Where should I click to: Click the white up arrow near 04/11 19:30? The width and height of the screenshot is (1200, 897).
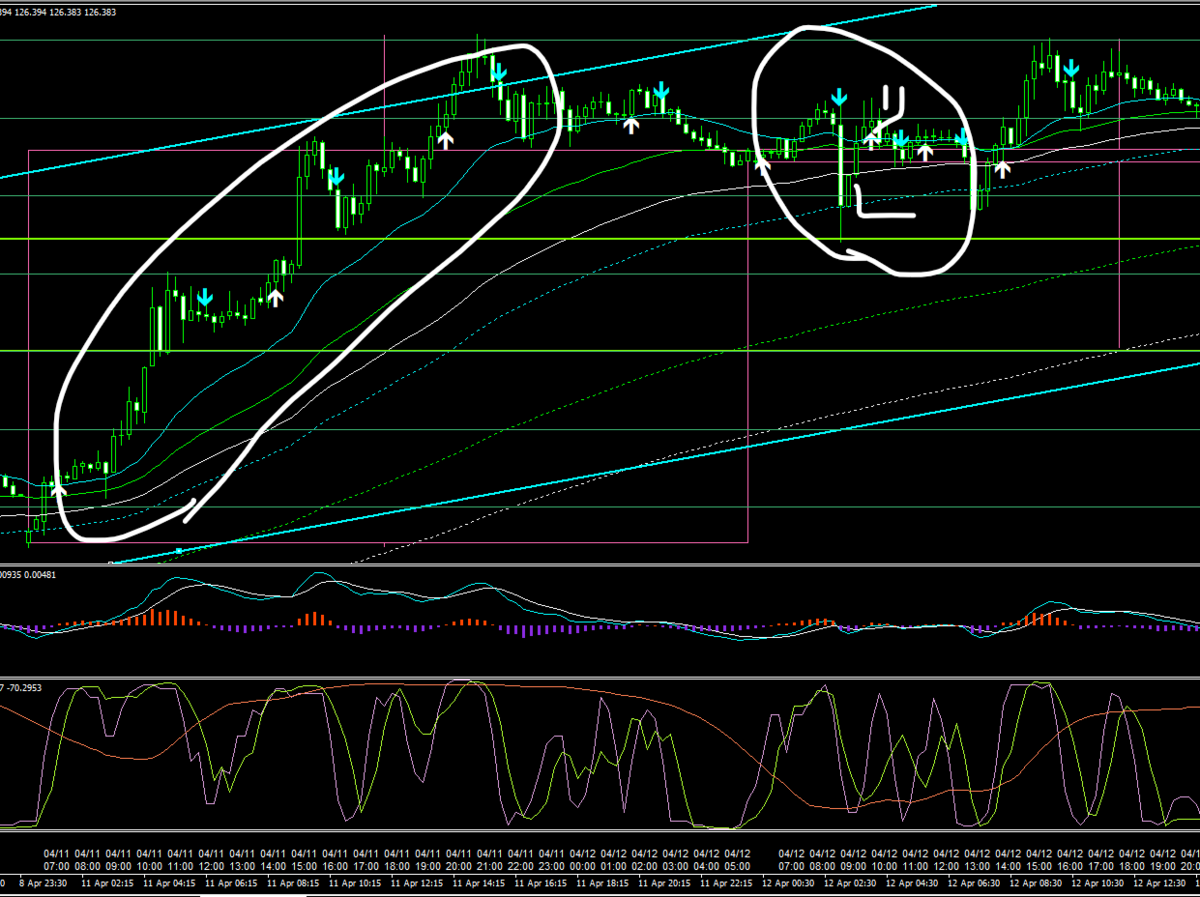coord(445,138)
